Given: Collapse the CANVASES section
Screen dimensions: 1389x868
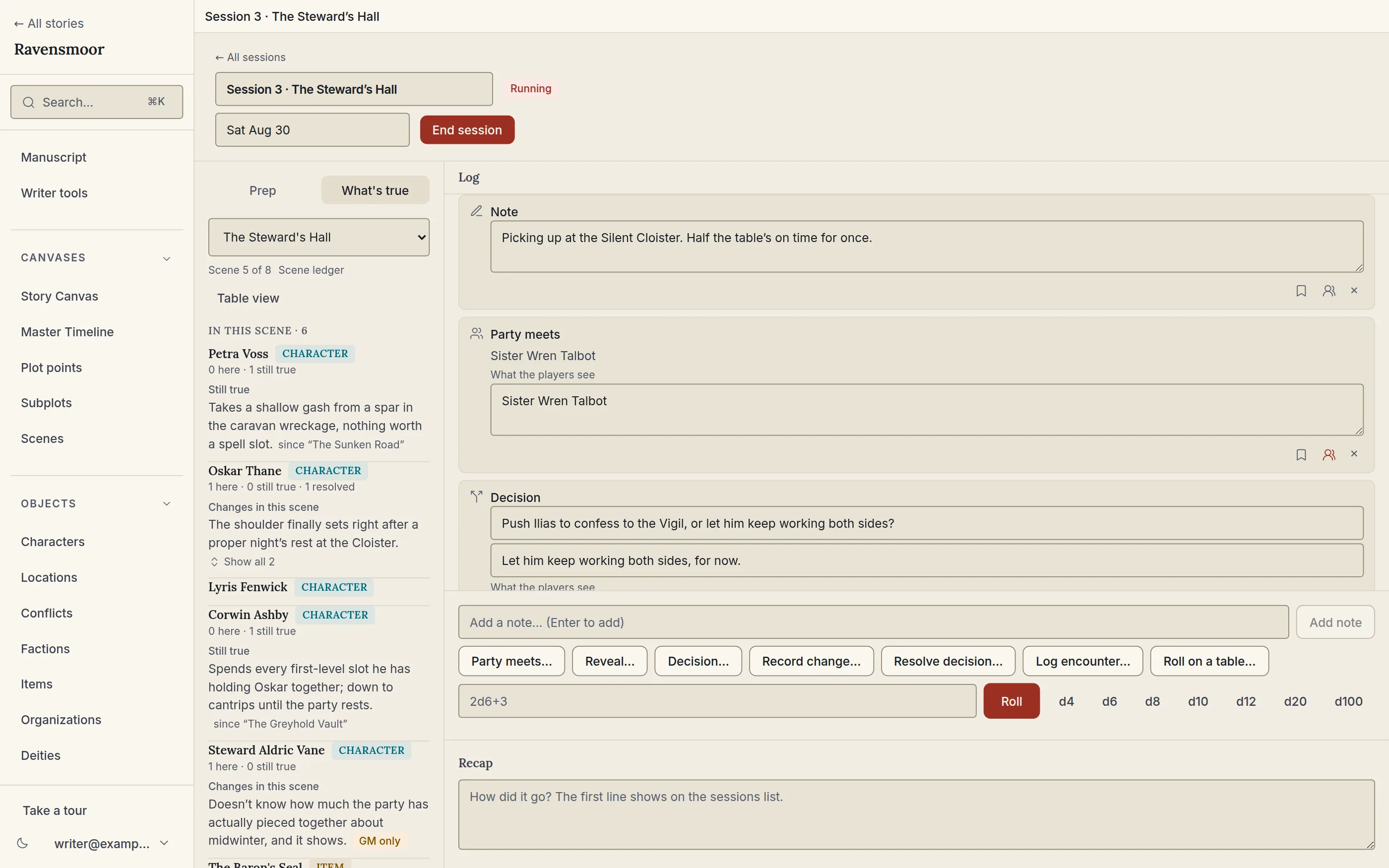Looking at the screenshot, I should 167,258.
